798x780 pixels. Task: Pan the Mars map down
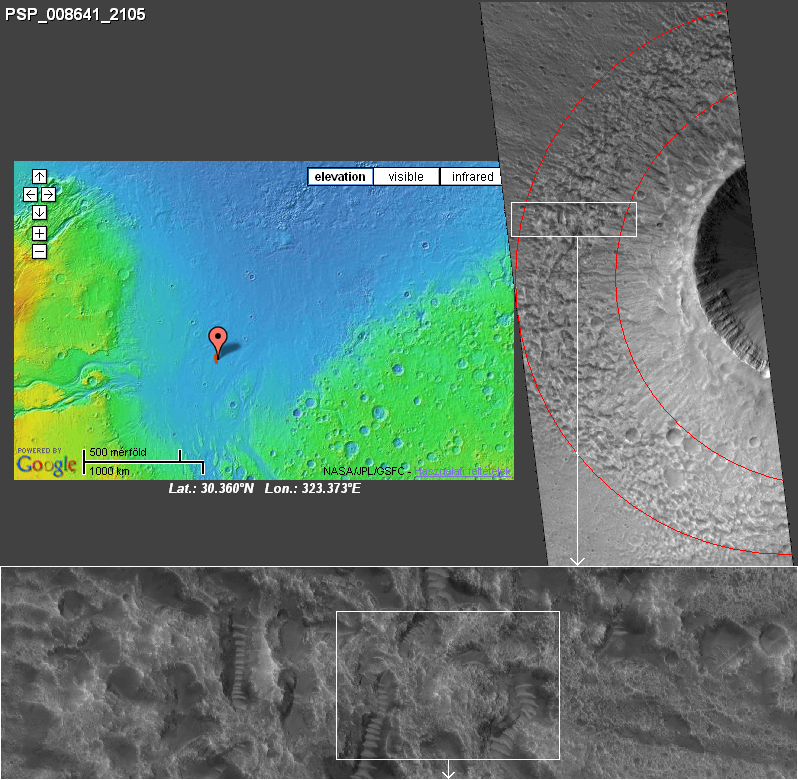tap(39, 212)
